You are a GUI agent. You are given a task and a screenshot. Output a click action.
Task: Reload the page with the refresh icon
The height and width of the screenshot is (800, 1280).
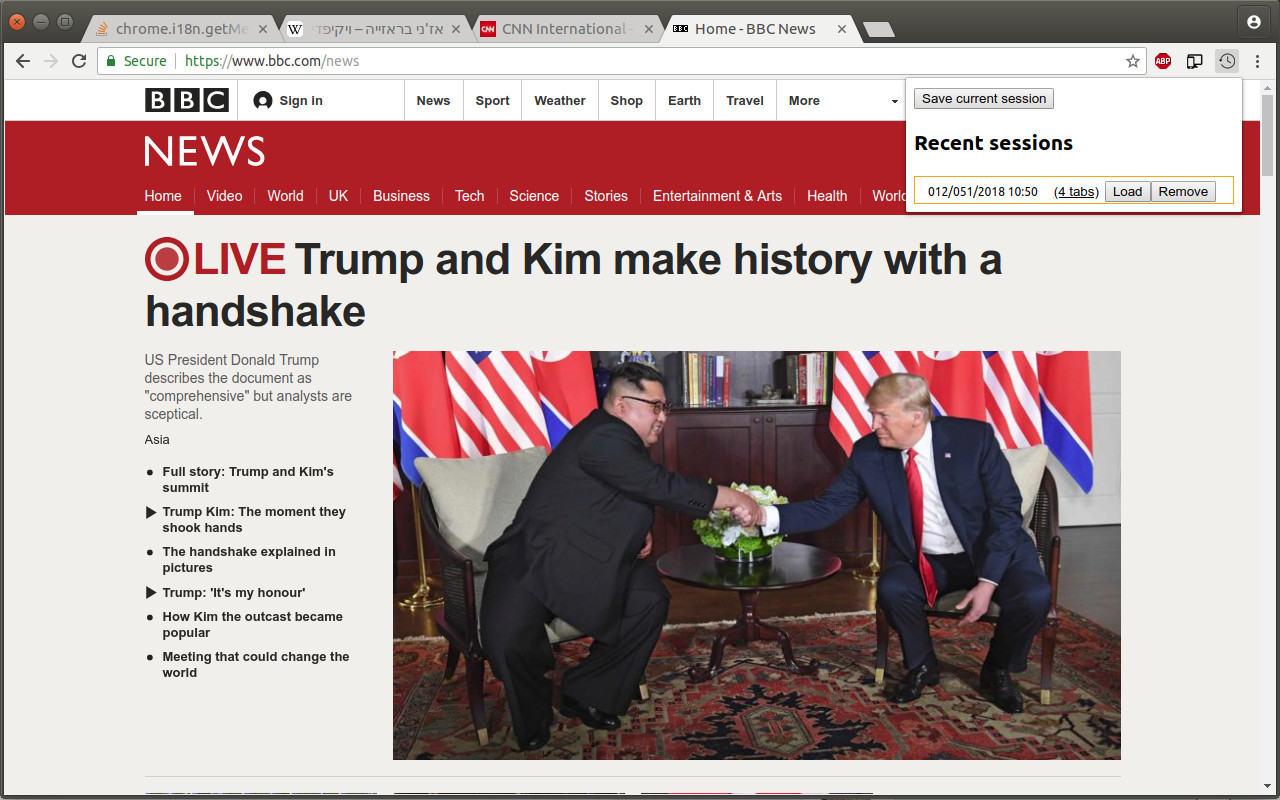79,61
